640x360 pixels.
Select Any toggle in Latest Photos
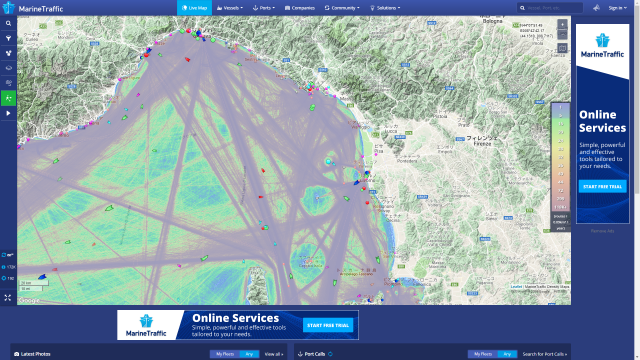249,354
